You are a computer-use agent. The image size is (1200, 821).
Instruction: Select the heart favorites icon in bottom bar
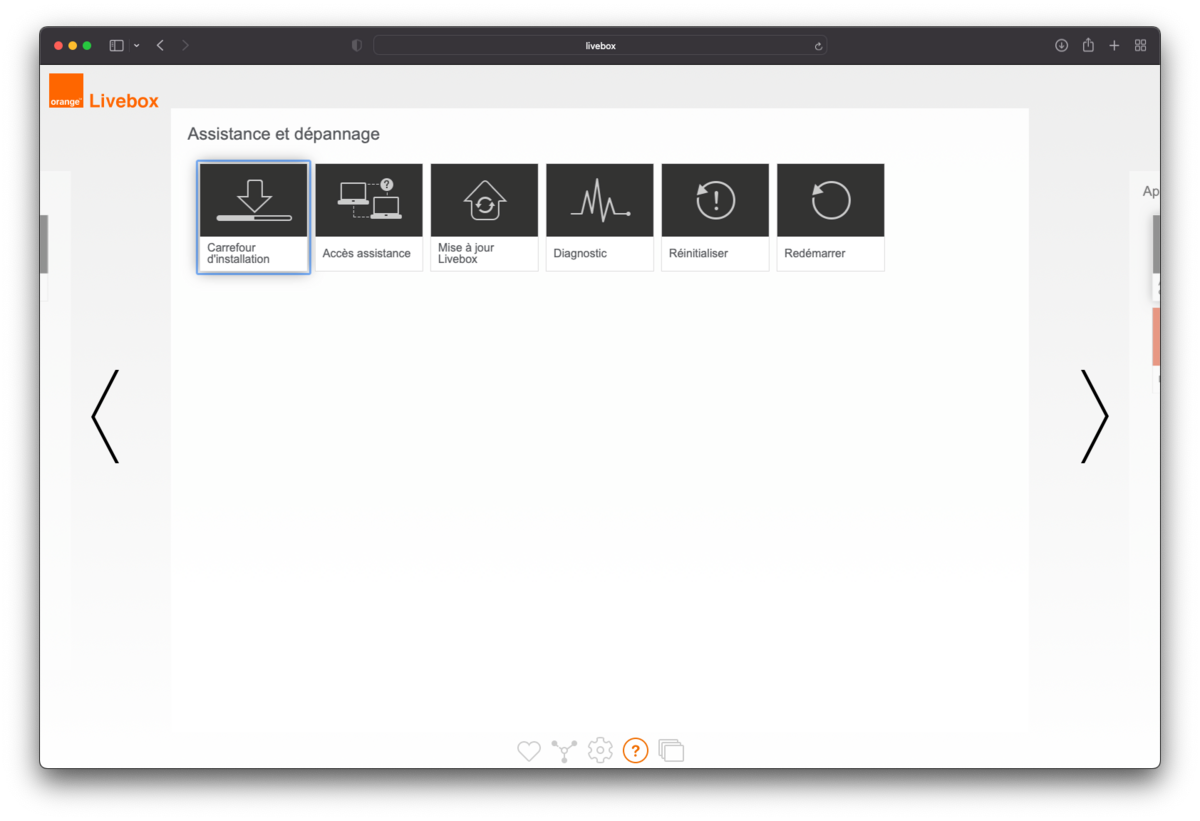[x=529, y=750]
